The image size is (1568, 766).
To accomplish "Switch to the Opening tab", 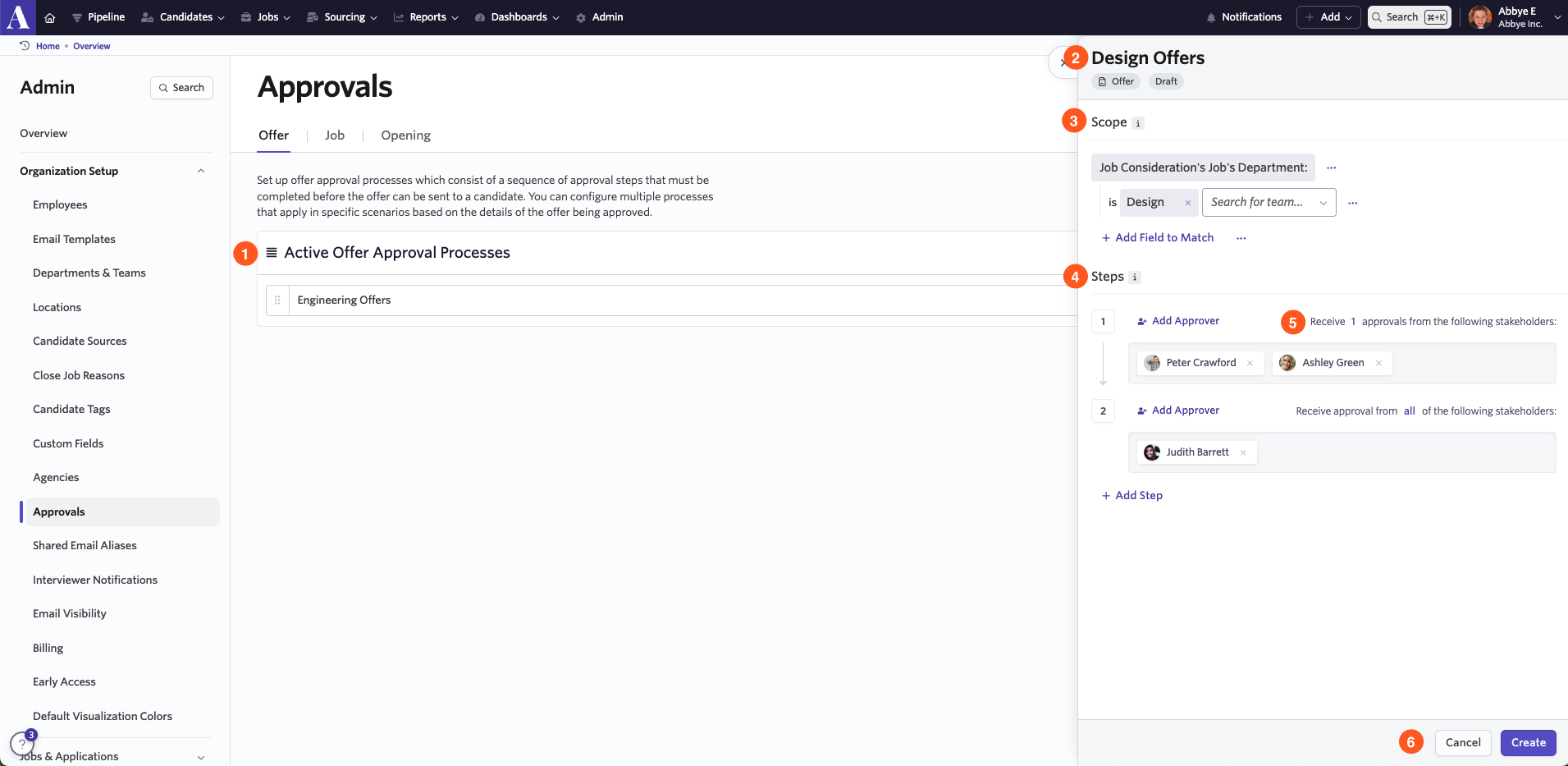I will (x=405, y=135).
